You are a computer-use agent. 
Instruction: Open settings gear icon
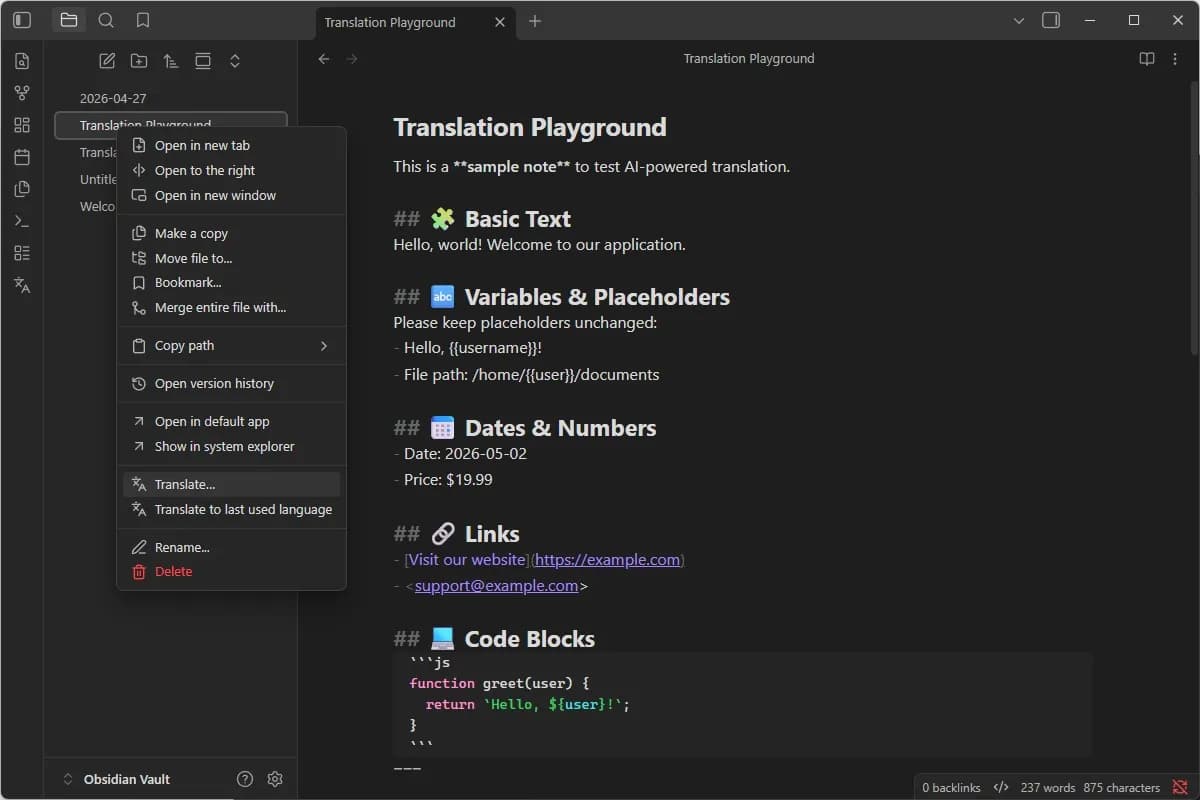[275, 779]
